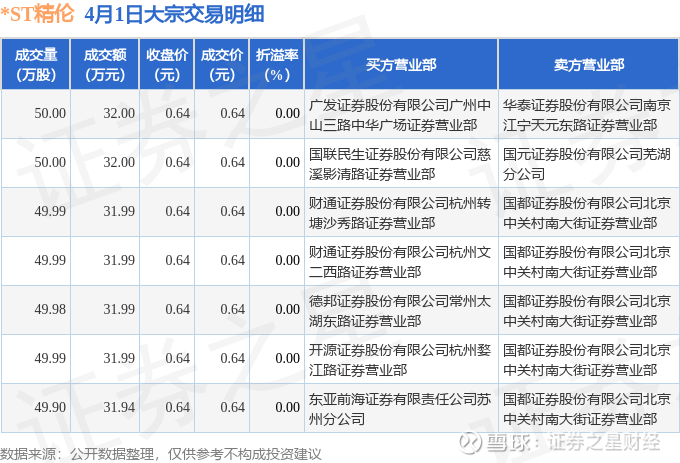Select the 成交量(万股) column header
The height and width of the screenshot is (463, 680).
pyautogui.click(x=36, y=64)
